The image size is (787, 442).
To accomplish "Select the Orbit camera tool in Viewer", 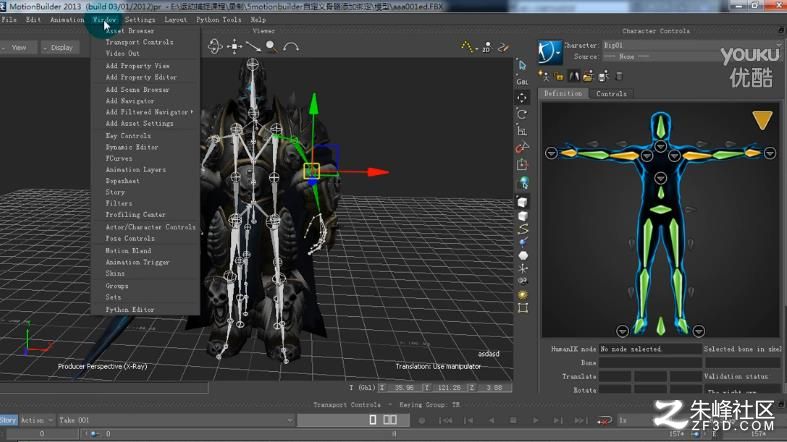I will [215, 47].
